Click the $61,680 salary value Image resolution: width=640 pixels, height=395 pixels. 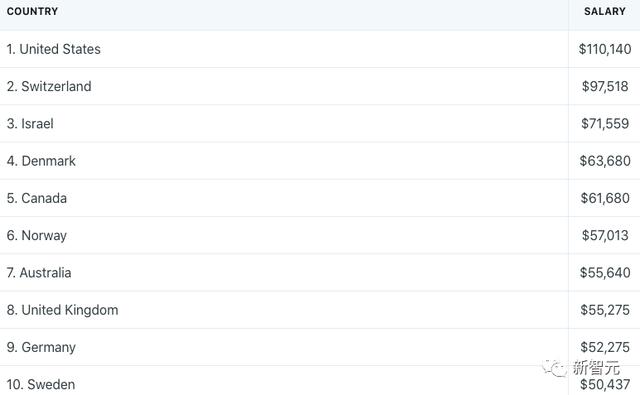(x=605, y=198)
